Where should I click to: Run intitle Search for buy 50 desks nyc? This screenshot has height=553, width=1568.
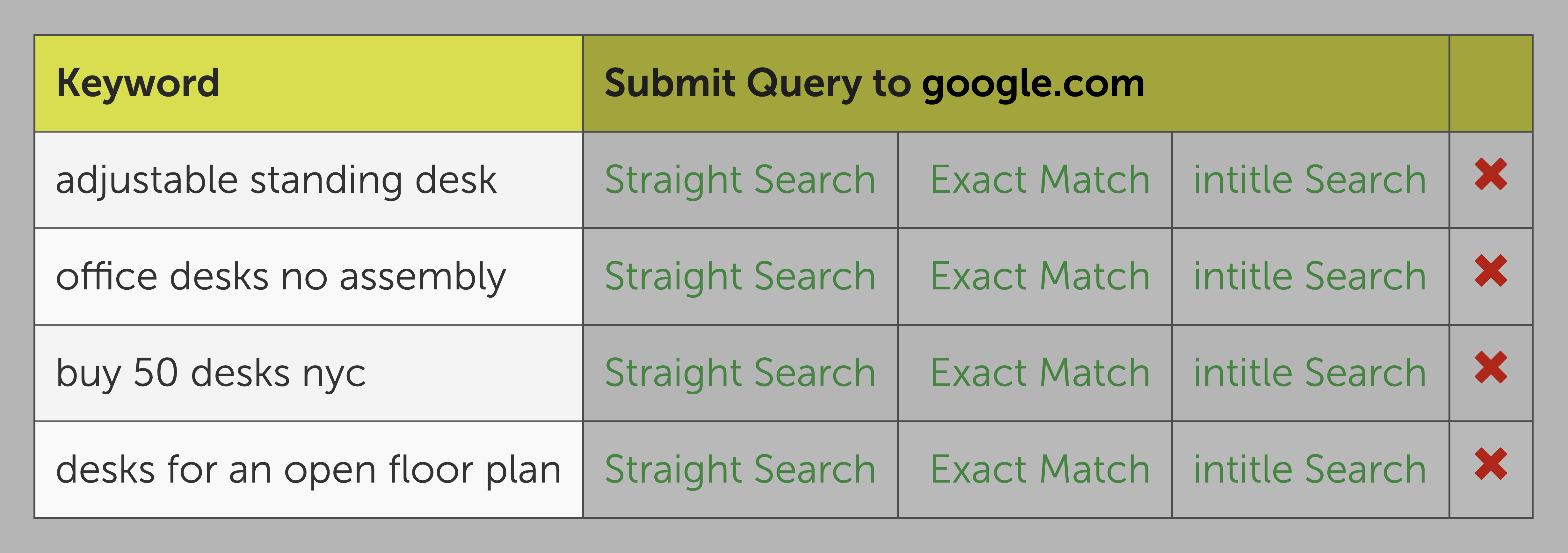tap(1310, 373)
